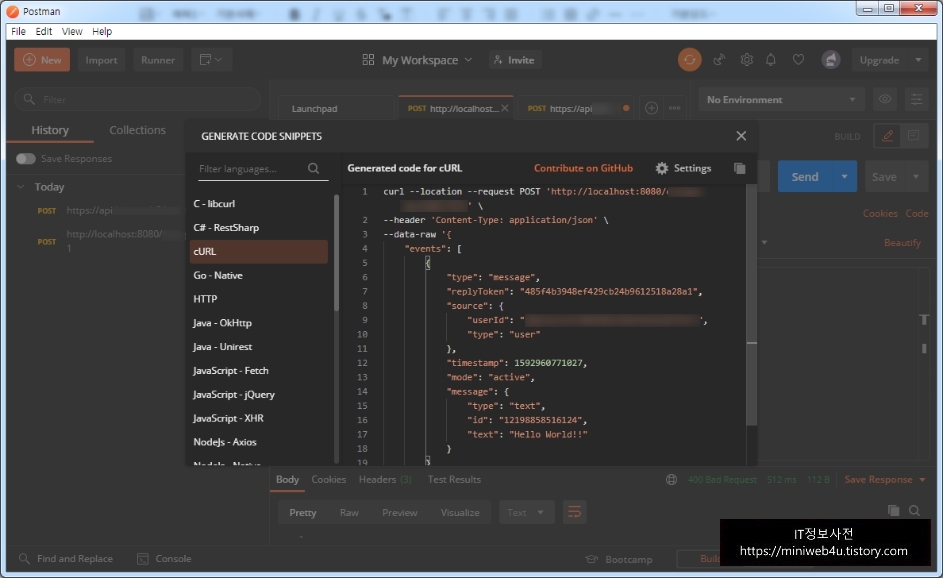This screenshot has height=578, width=943.
Task: Open the Save Response dropdown
Action: click(x=886, y=479)
